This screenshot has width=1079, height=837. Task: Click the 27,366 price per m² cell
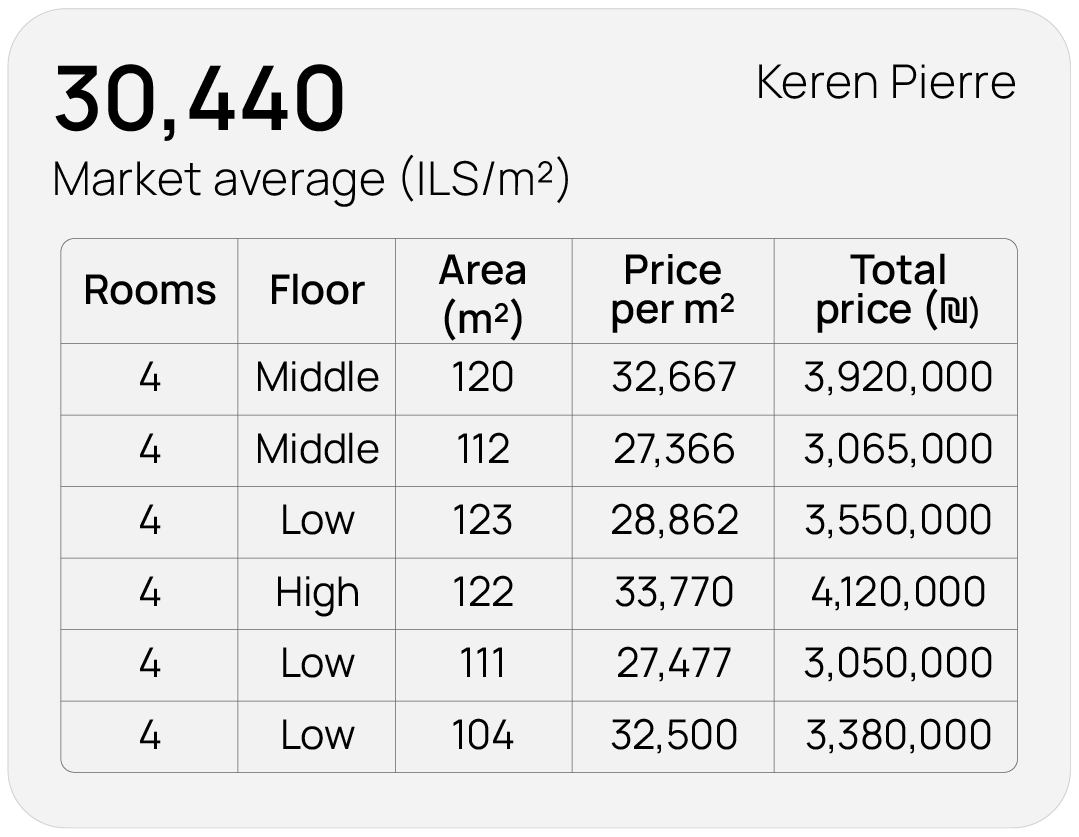pos(673,450)
